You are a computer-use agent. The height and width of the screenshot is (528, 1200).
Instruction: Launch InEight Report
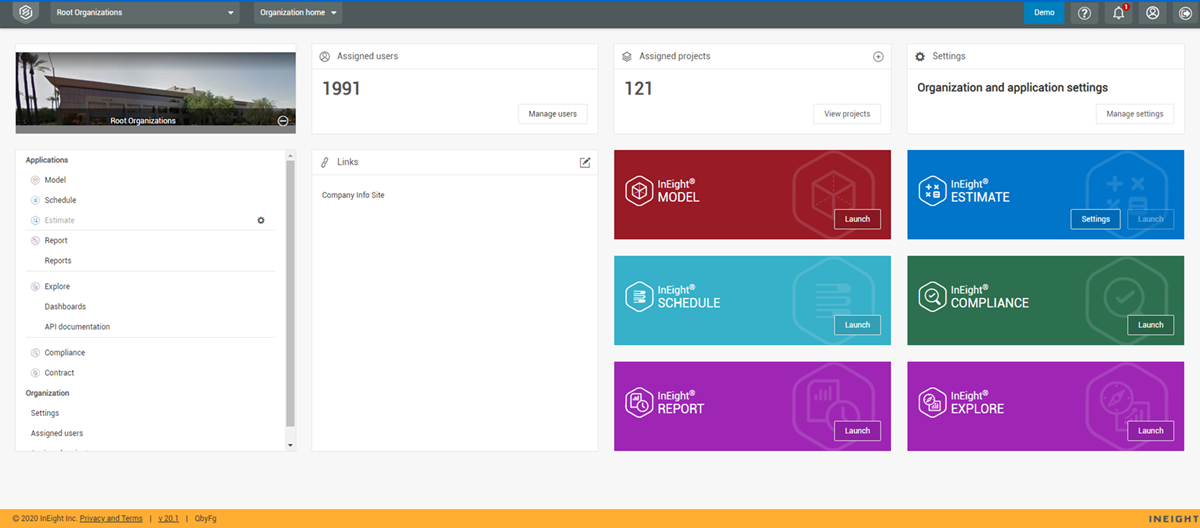point(857,431)
